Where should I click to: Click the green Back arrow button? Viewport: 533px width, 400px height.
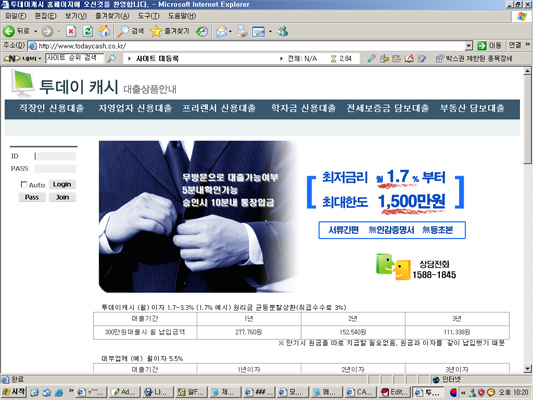(x=9, y=31)
